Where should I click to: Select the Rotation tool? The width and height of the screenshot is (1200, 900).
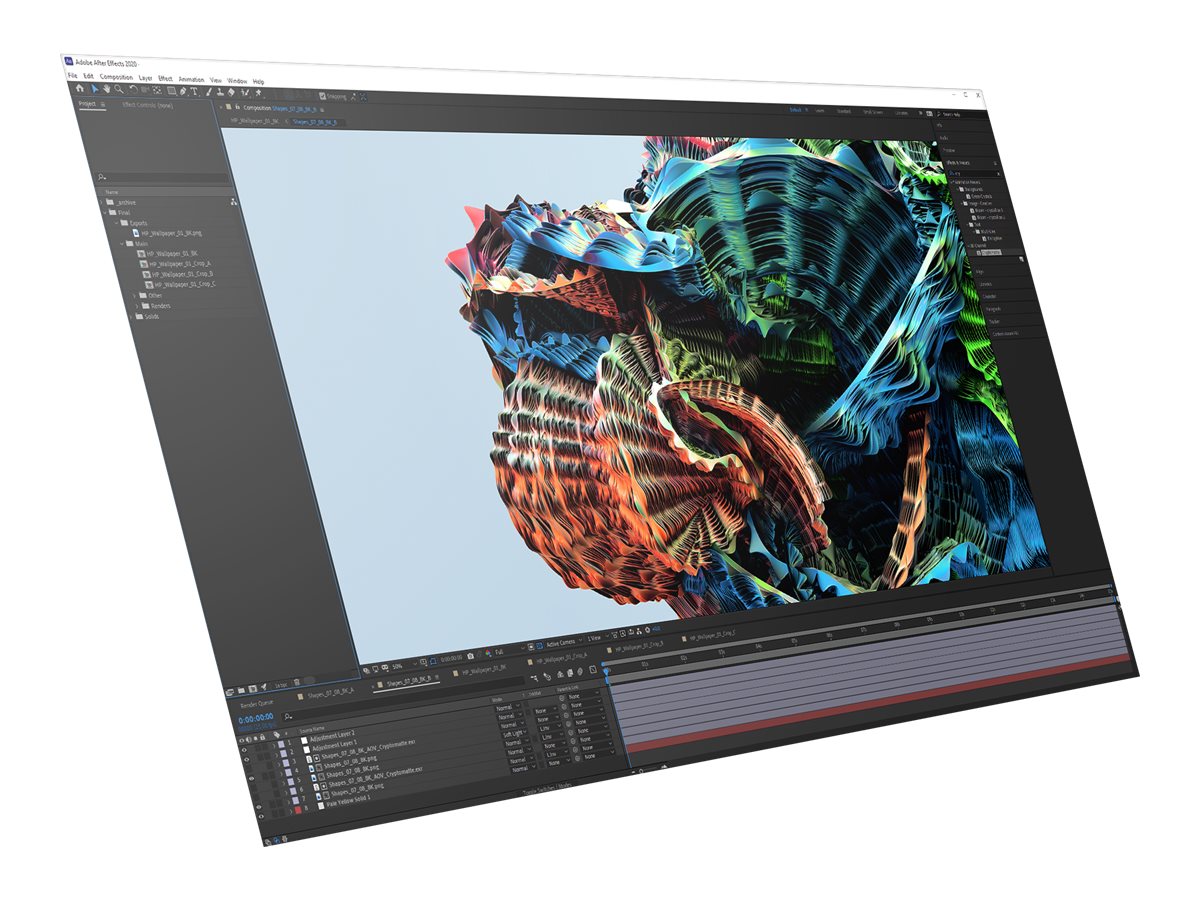click(133, 90)
